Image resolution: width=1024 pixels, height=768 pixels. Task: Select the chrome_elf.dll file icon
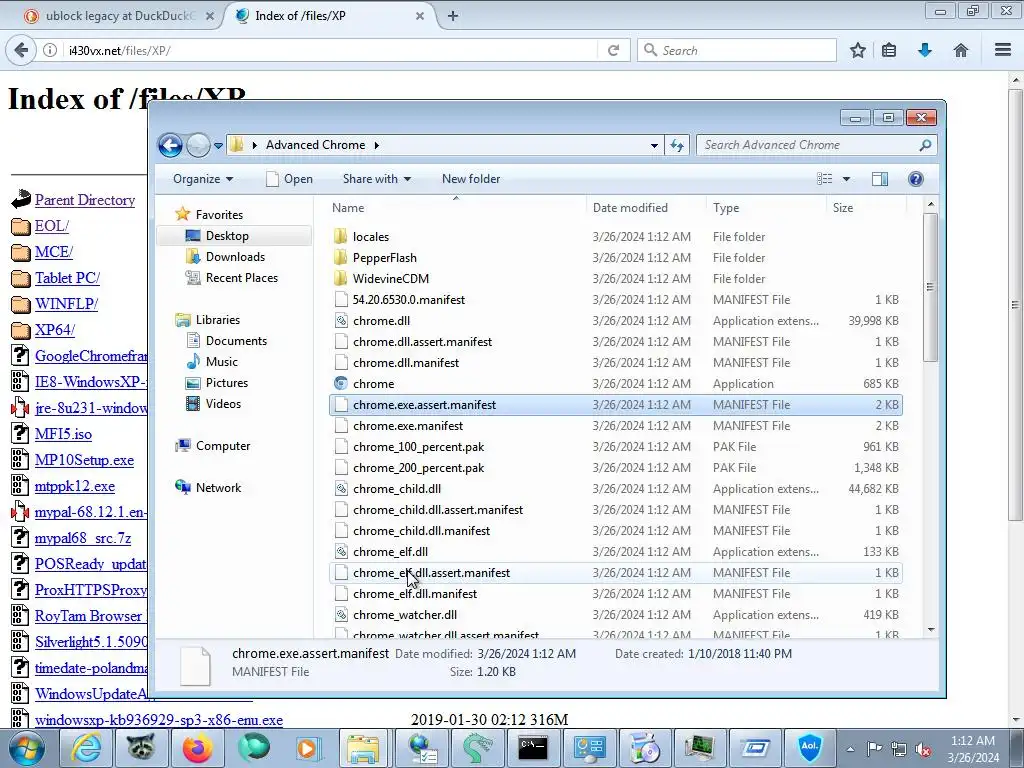click(340, 552)
